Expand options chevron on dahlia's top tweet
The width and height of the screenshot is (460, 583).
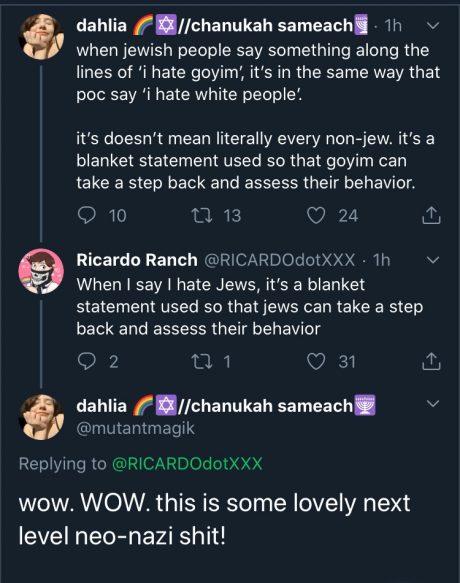(x=433, y=26)
